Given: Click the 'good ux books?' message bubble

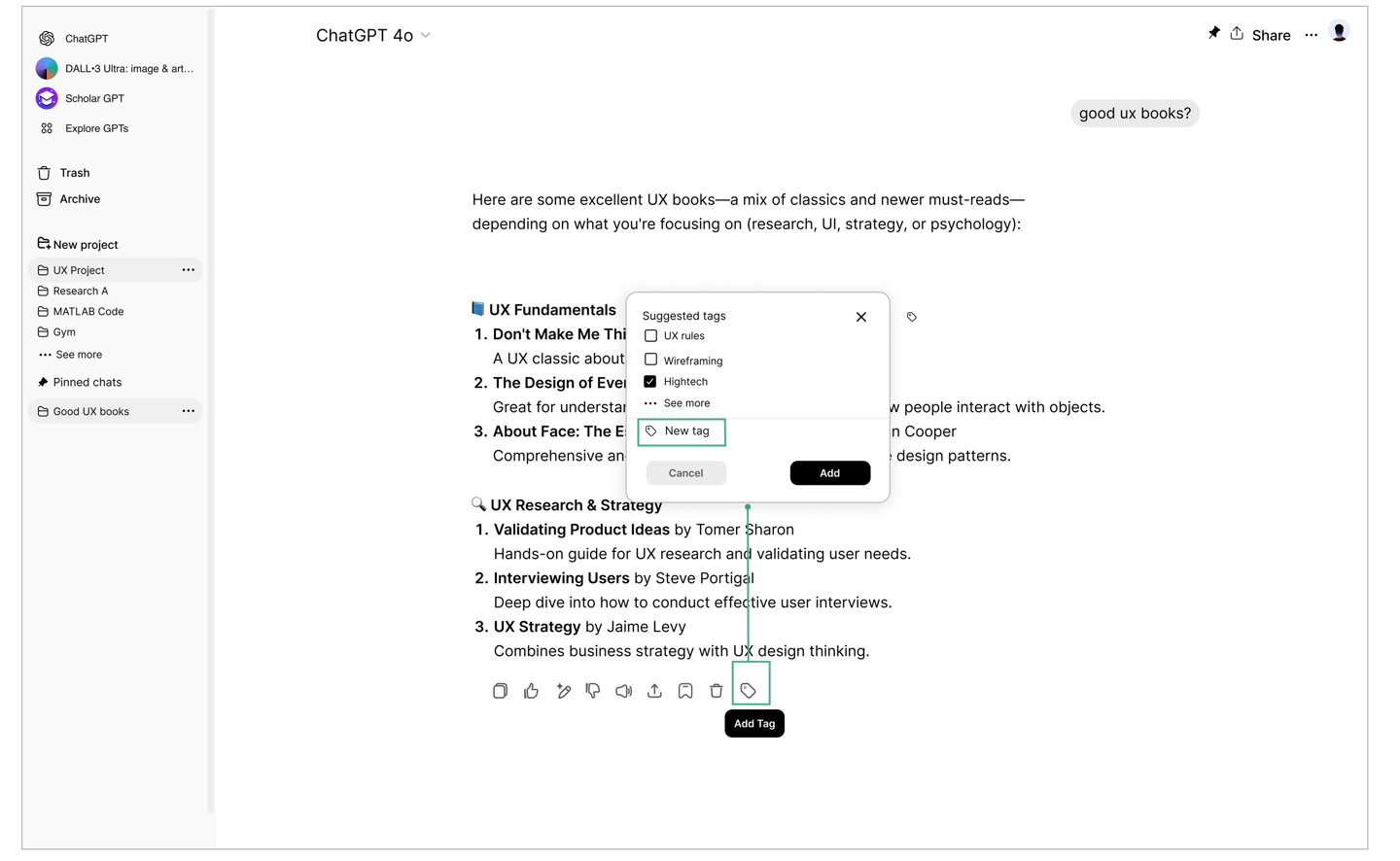Looking at the screenshot, I should (1135, 114).
